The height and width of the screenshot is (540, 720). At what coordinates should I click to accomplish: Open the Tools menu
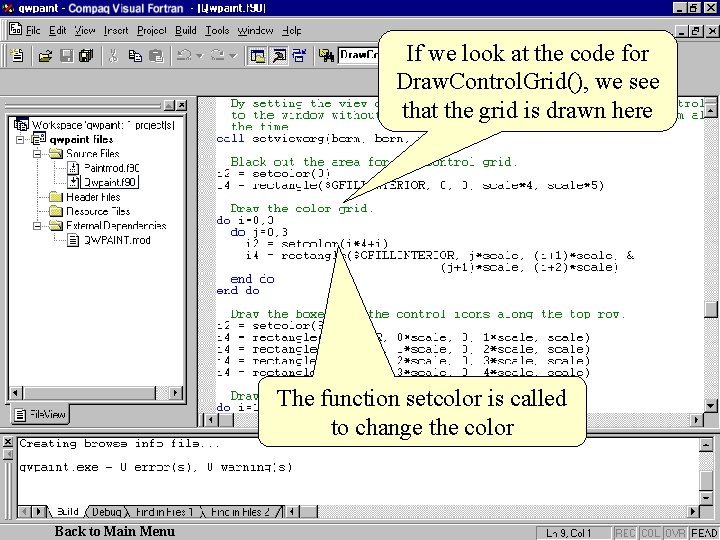point(217,31)
